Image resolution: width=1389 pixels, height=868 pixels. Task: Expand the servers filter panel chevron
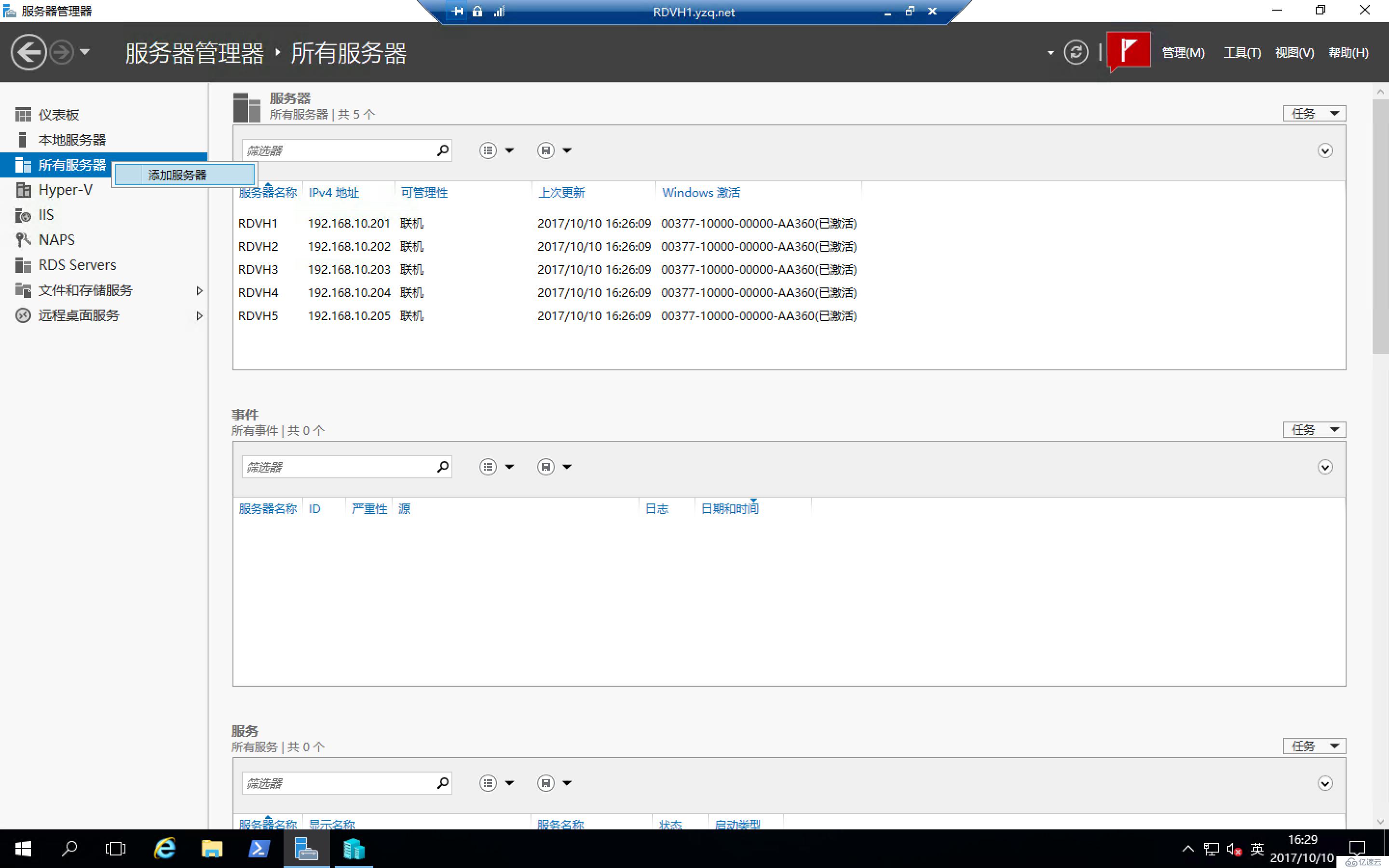[1325, 151]
